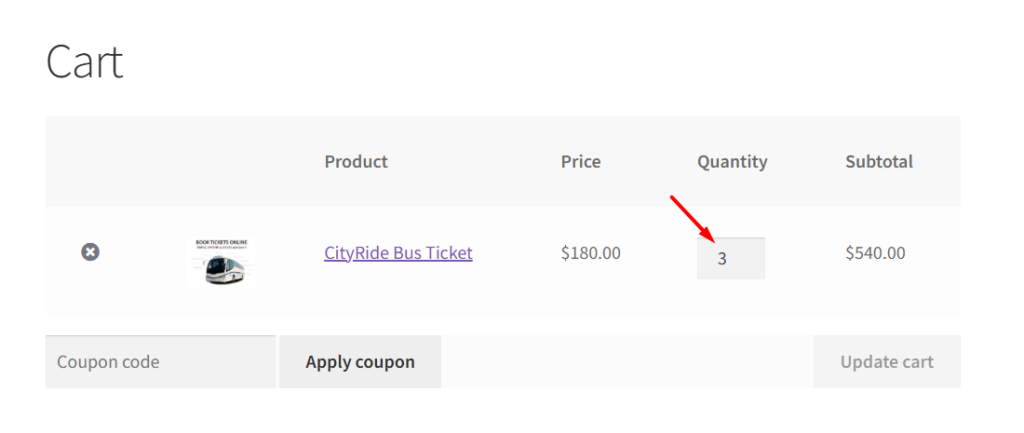Focus the Quantity field showing 3
The height and width of the screenshot is (433, 1024).
coord(730,258)
